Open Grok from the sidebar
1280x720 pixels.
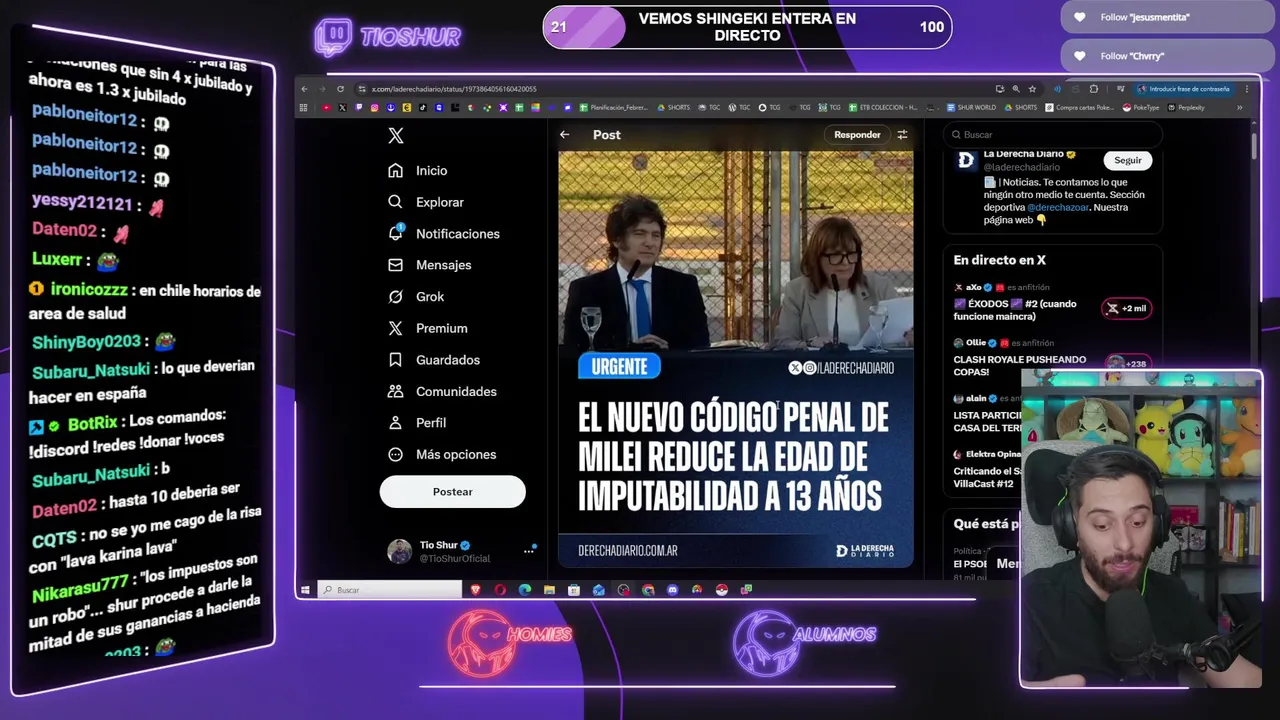coord(416,297)
